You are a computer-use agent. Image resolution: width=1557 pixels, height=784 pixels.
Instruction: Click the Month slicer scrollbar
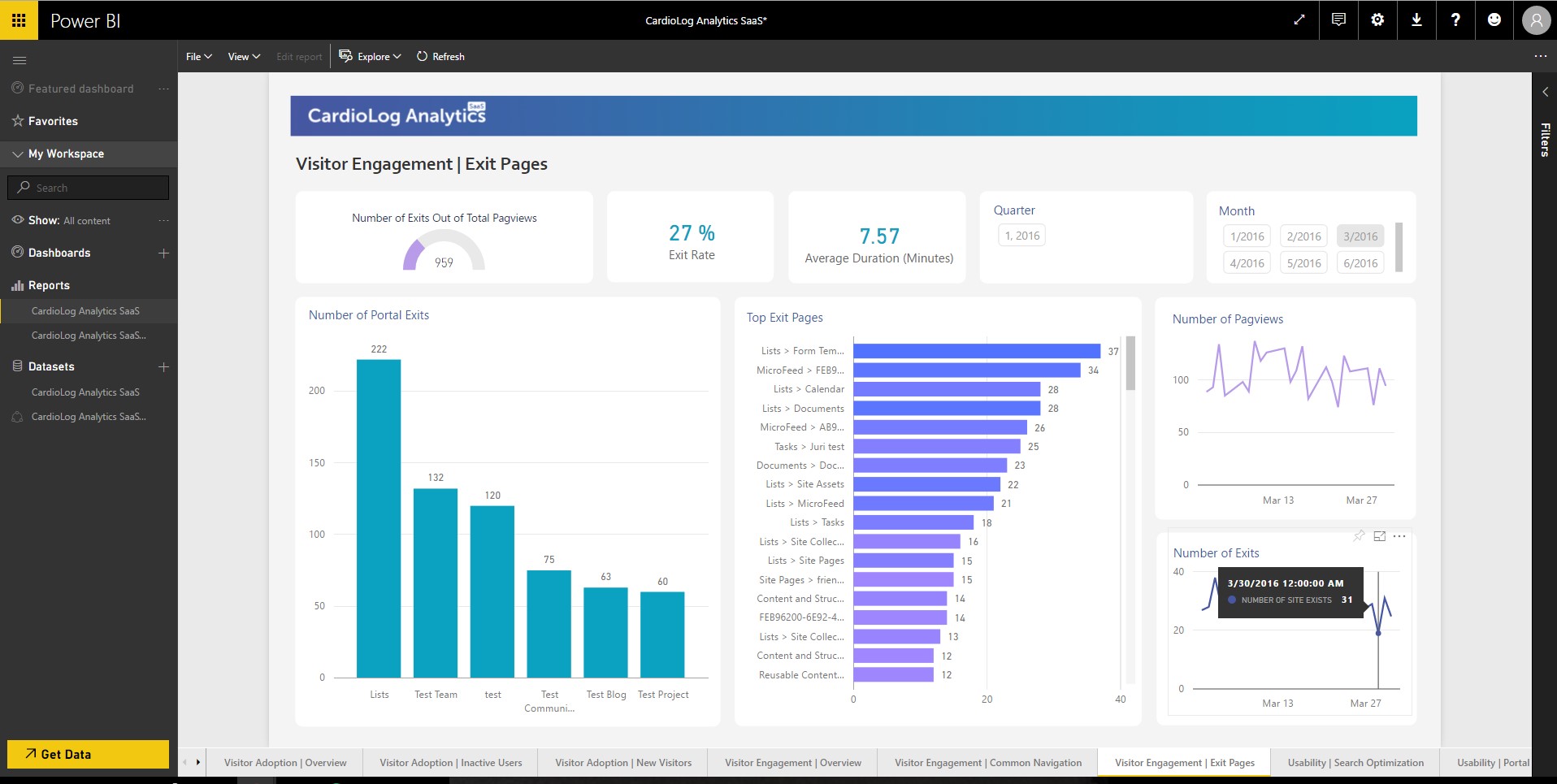[1399, 247]
